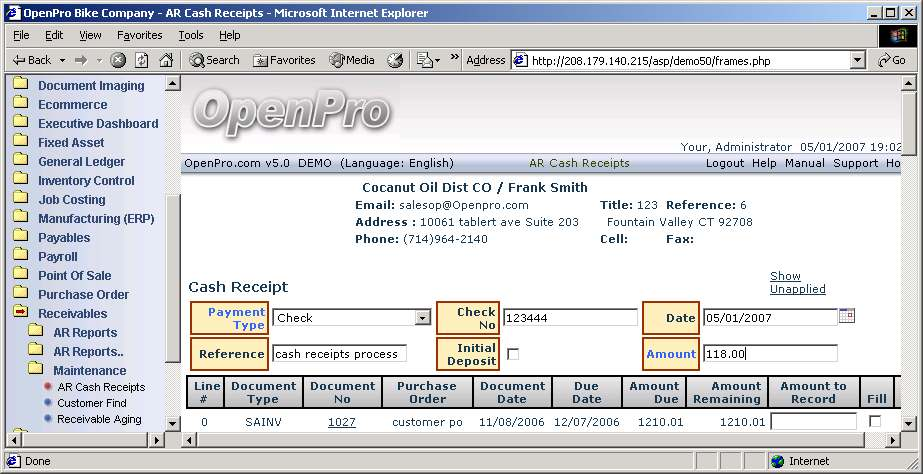
Task: Click the Amount input field
Action: pos(769,354)
